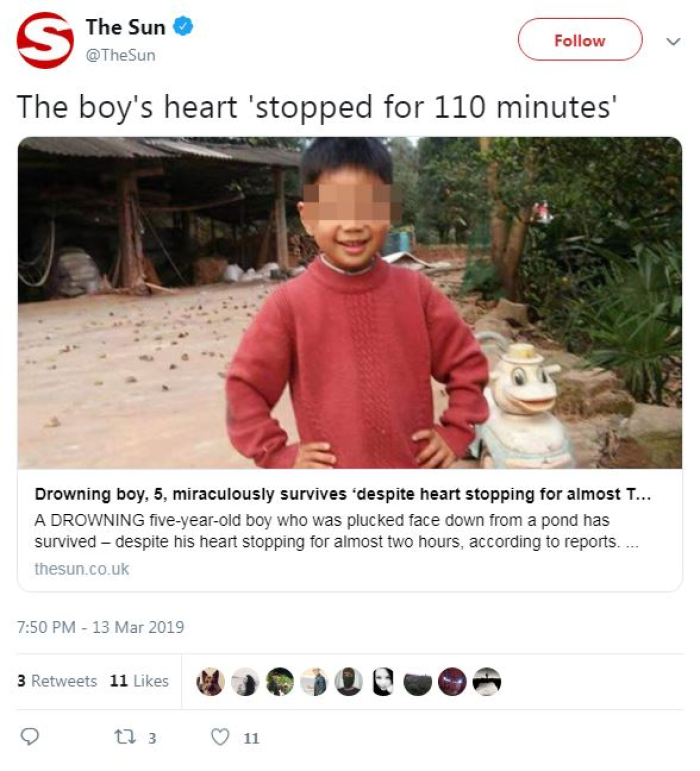Open The Sun display name link
Image resolution: width=700 pixels, height=771 pixels.
pos(124,28)
